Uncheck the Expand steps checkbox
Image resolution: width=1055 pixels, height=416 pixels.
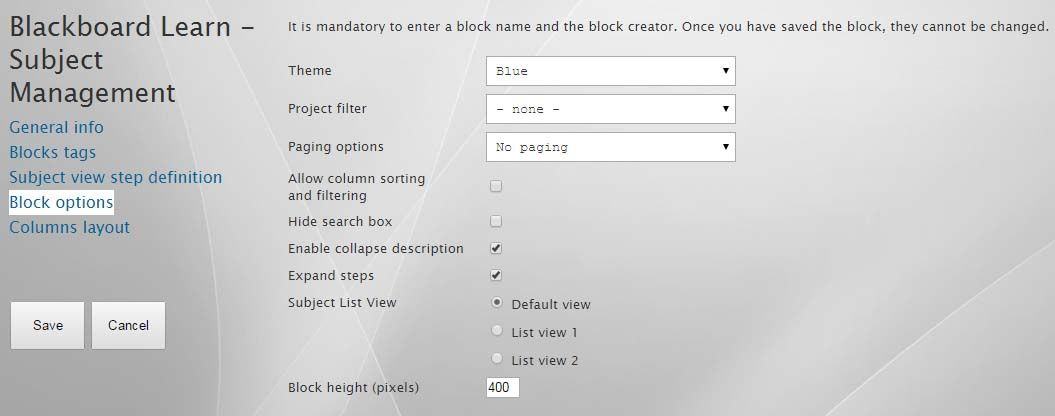(x=496, y=275)
